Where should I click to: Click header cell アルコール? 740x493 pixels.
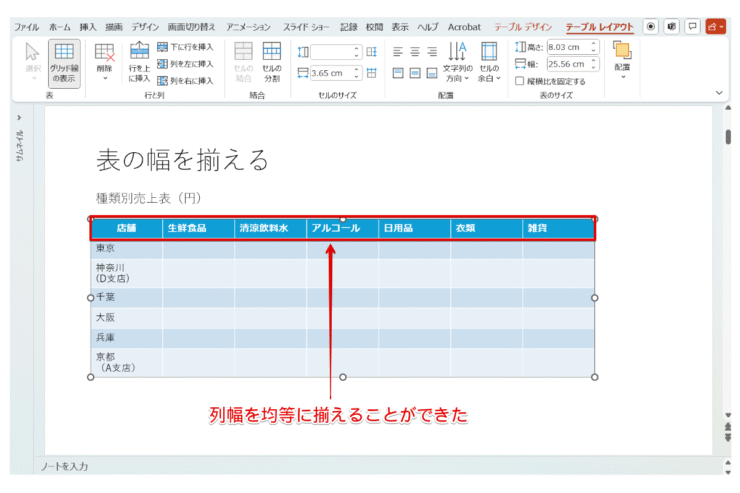coord(343,228)
